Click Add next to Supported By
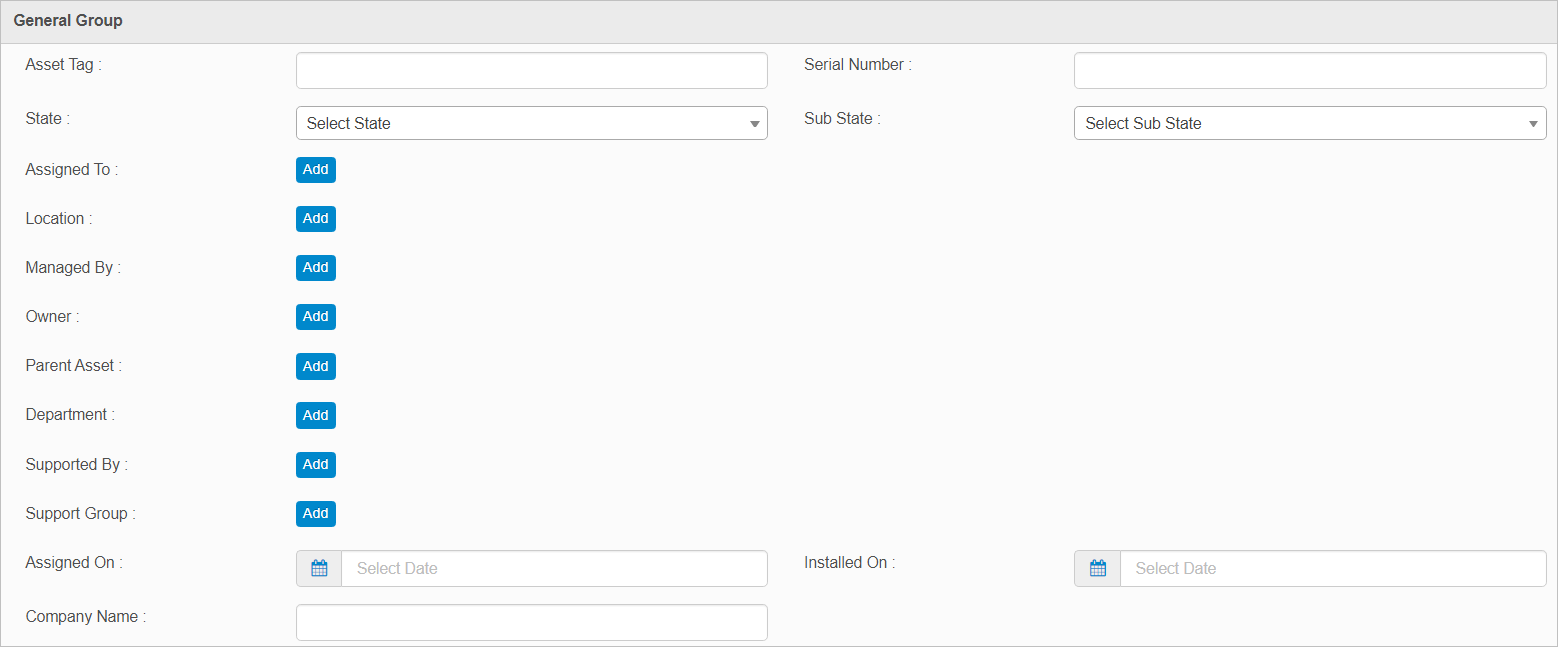 tap(316, 465)
